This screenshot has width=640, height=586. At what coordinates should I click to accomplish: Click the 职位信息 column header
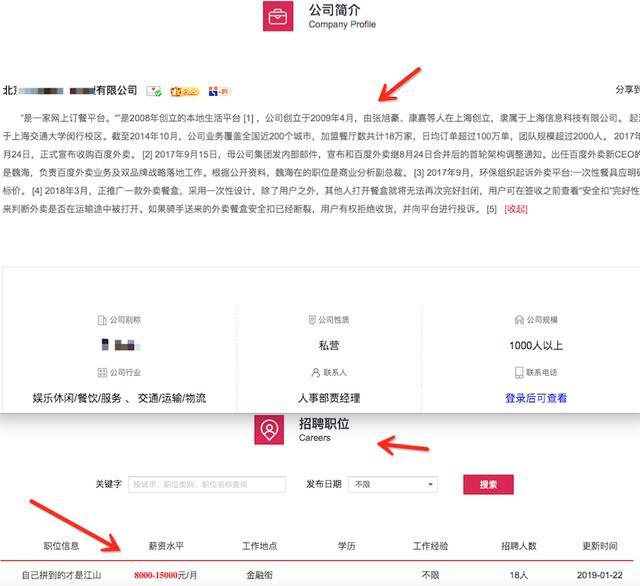coord(61,546)
